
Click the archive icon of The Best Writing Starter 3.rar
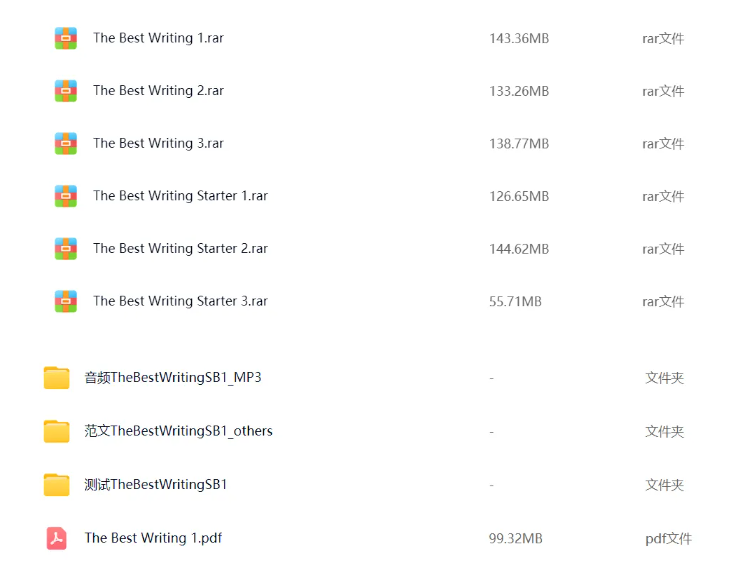coord(66,301)
